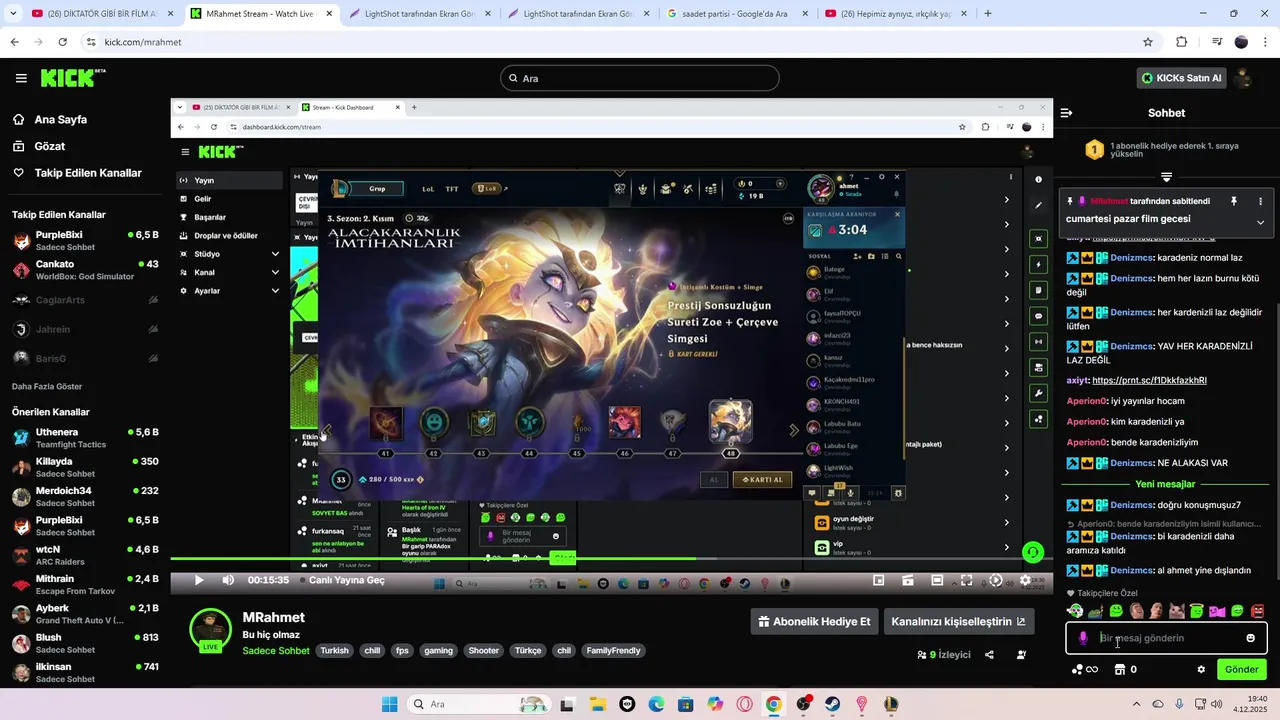The width and height of the screenshot is (1280, 720).
Task: Click the channel points infinity icon
Action: click(x=1085, y=669)
